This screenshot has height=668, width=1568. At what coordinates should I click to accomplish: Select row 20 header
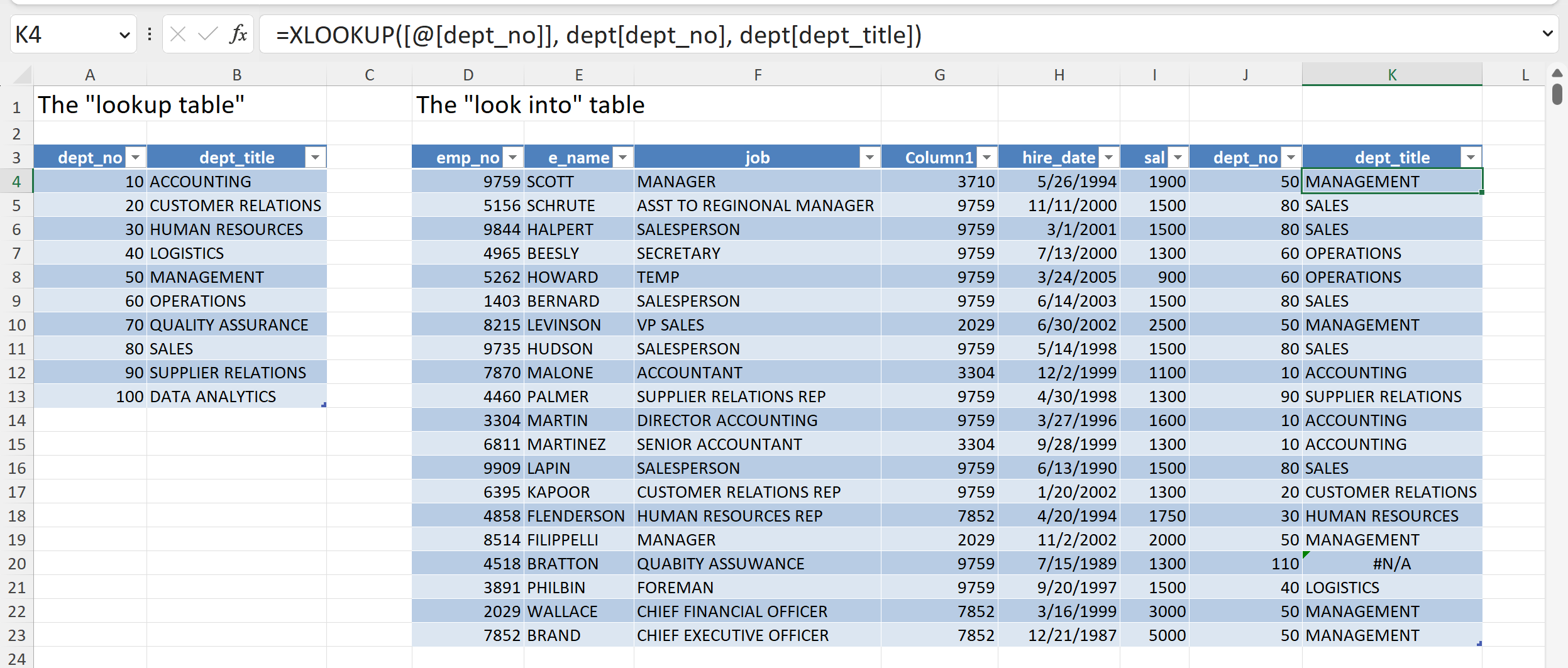17,564
